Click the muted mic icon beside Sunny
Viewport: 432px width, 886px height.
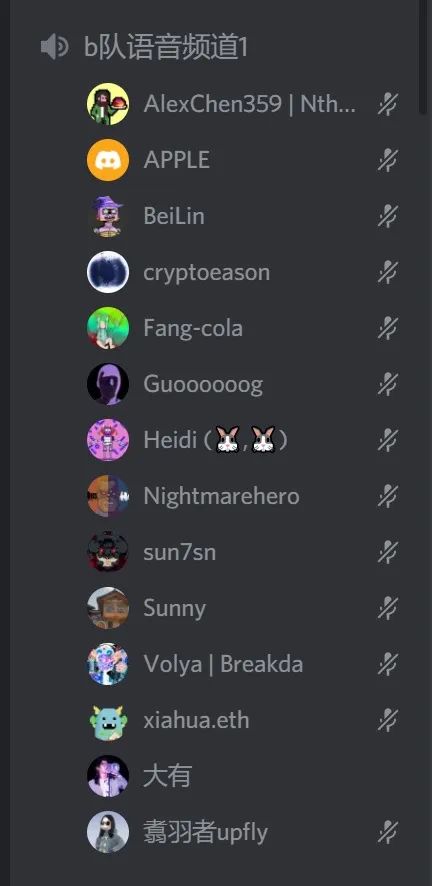388,609
